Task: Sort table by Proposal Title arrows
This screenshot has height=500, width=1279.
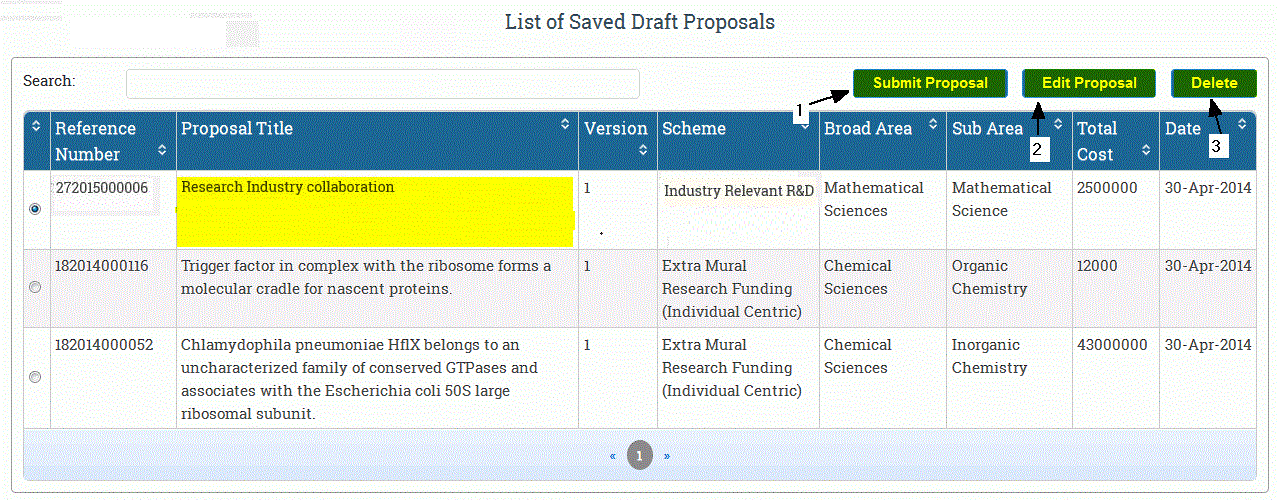Action: (x=565, y=125)
